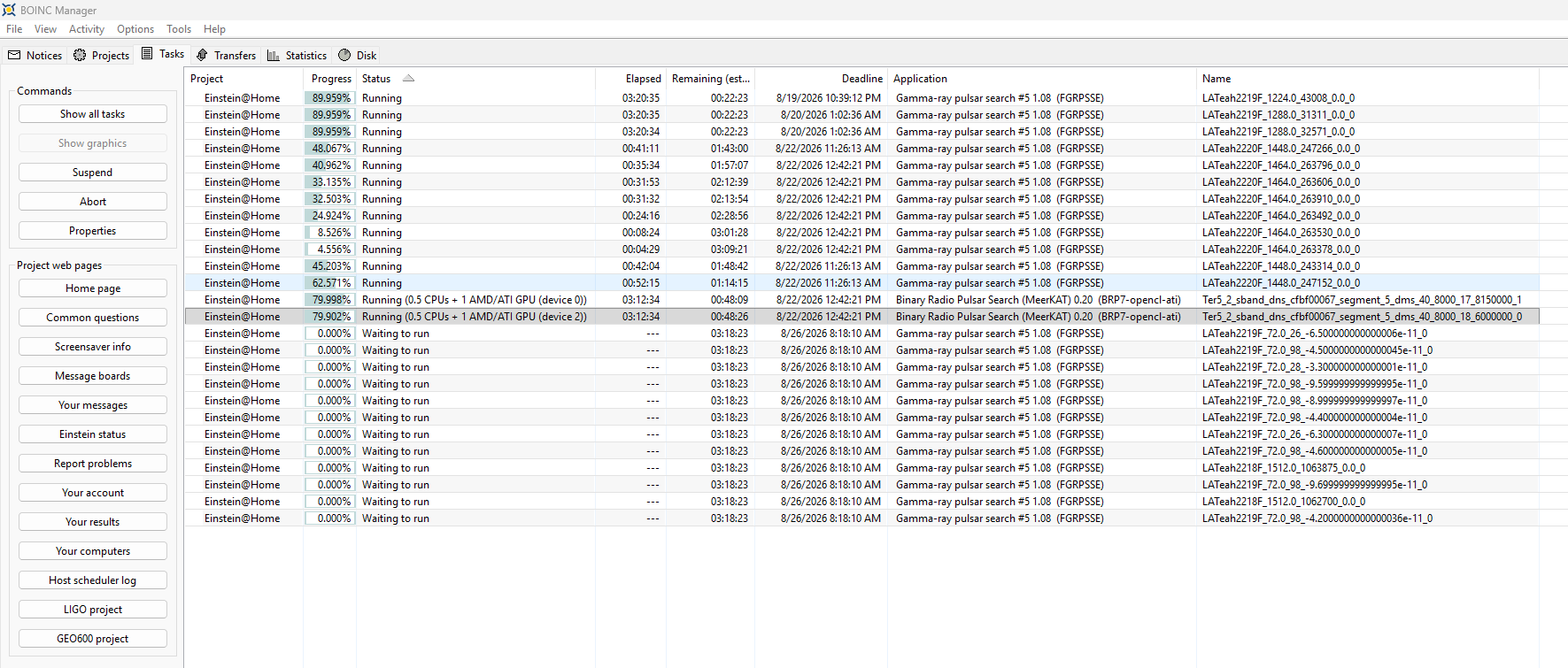1568x668 pixels.
Task: Sort by the Deadline column header
Action: click(821, 79)
